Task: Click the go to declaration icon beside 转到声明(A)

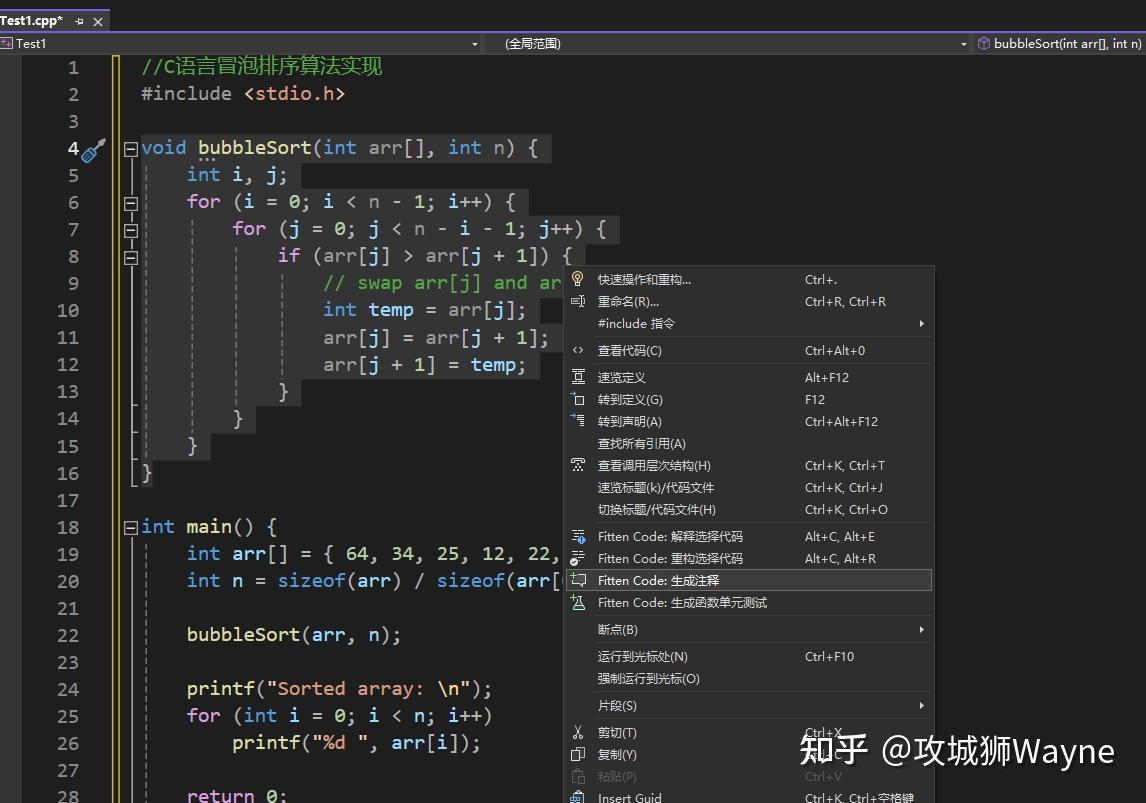Action: click(x=578, y=421)
